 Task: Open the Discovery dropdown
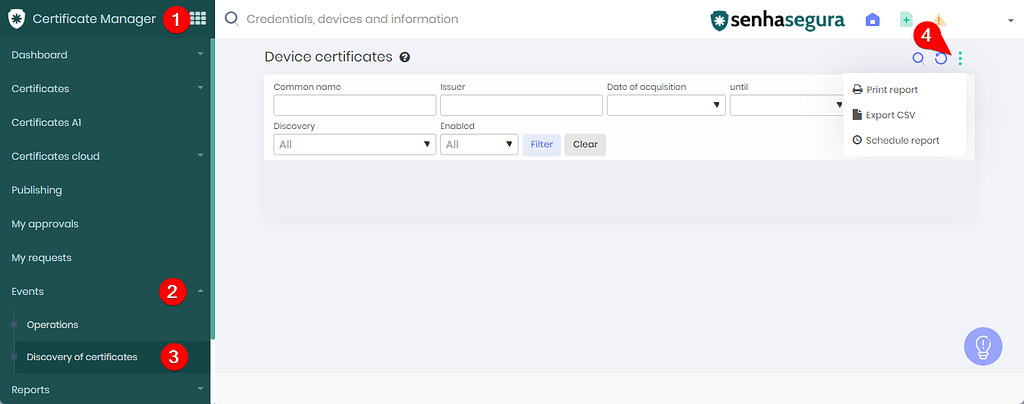point(355,144)
